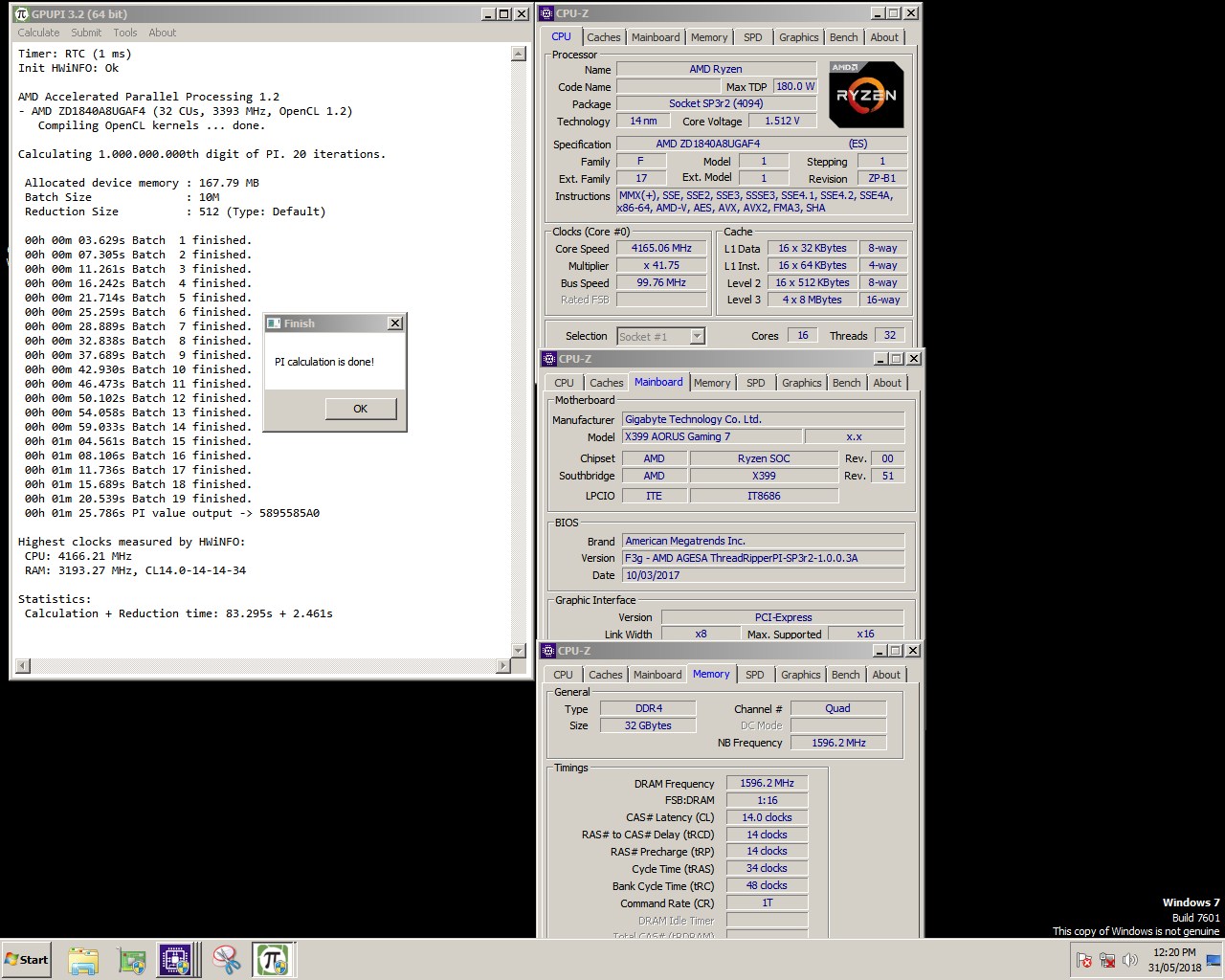1225x980 pixels.
Task: Open the Snipping Tool scissors taskbar icon
Action: tap(226, 960)
